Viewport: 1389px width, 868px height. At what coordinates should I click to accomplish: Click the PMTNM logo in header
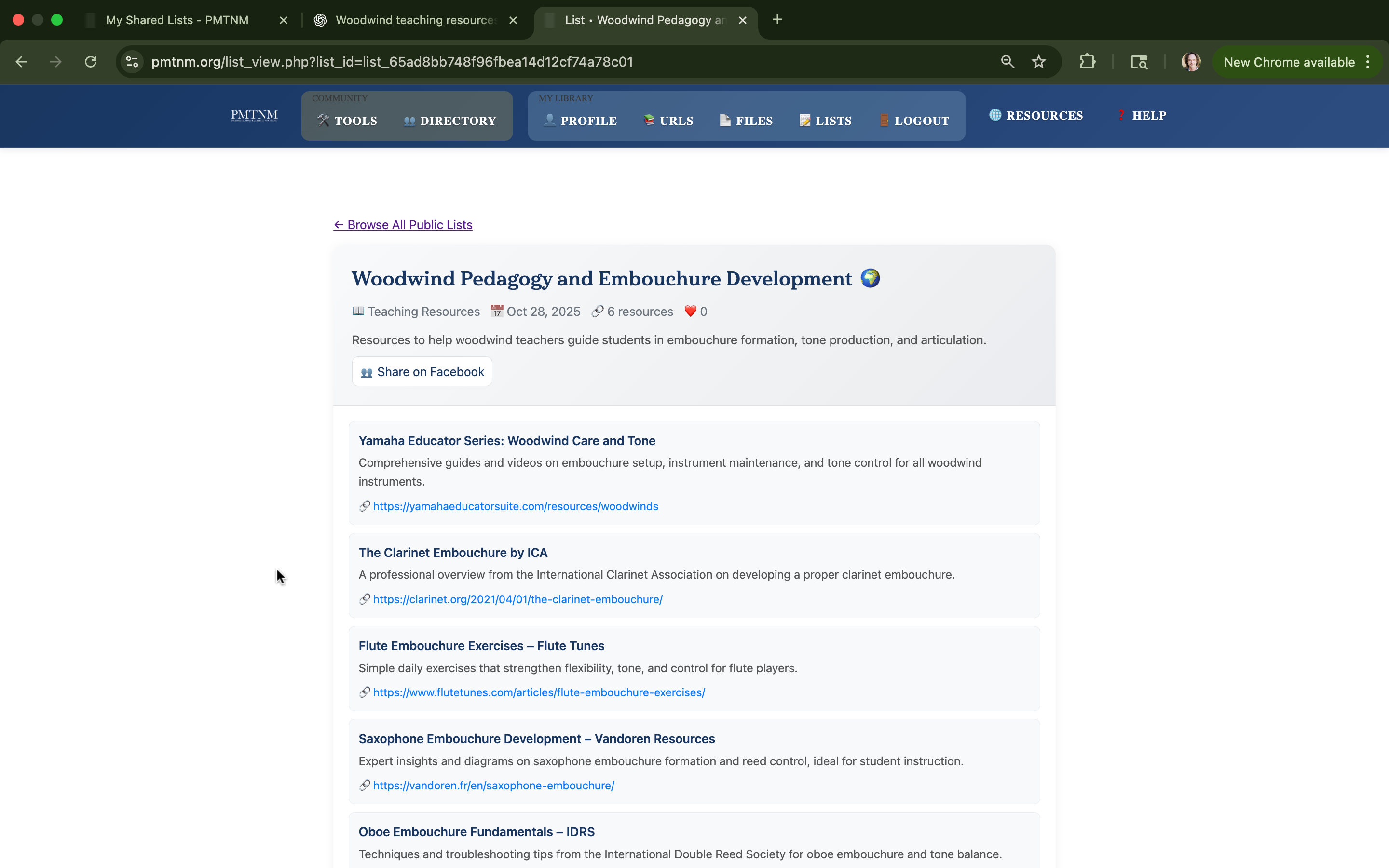(x=254, y=115)
